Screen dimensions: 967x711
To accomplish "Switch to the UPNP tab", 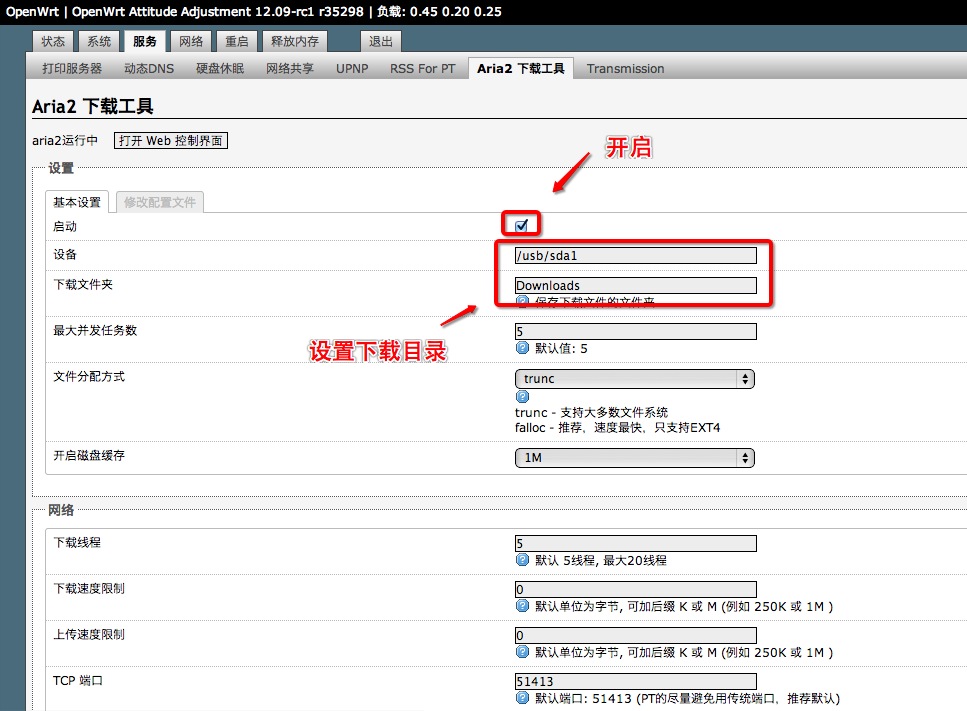I will coord(351,68).
